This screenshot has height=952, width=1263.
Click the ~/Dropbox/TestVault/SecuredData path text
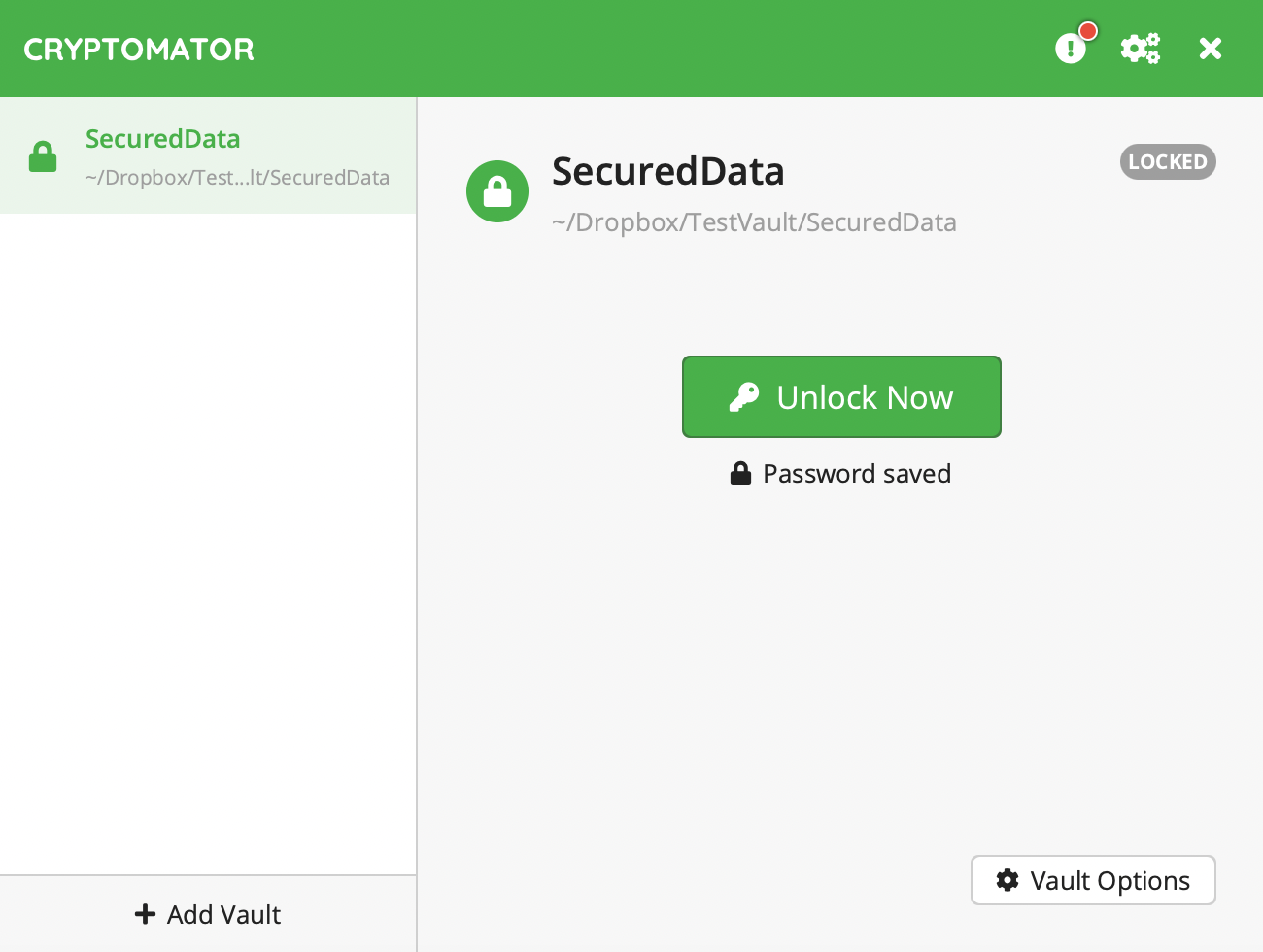pyautogui.click(x=754, y=222)
